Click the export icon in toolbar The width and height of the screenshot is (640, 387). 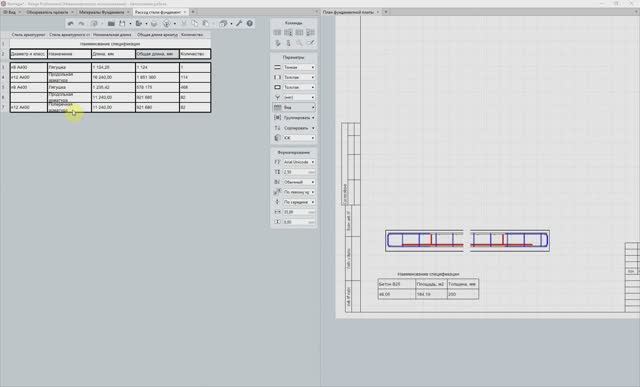[x=139, y=24]
